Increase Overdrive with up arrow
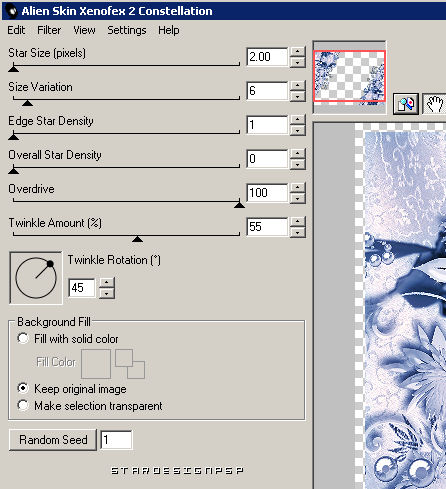Screen dimensions: 446x489 click(297, 188)
